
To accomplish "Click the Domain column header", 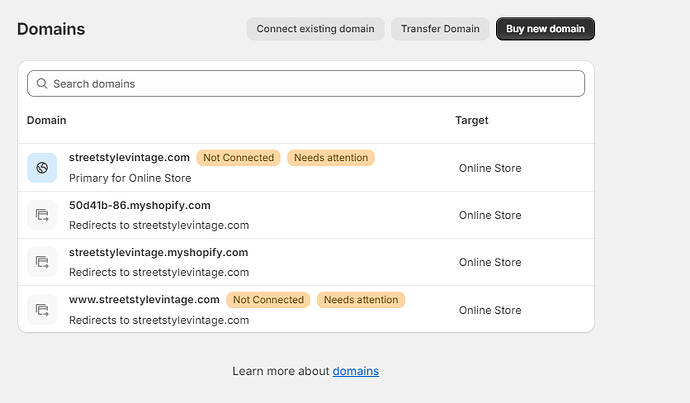I will pyautogui.click(x=47, y=120).
